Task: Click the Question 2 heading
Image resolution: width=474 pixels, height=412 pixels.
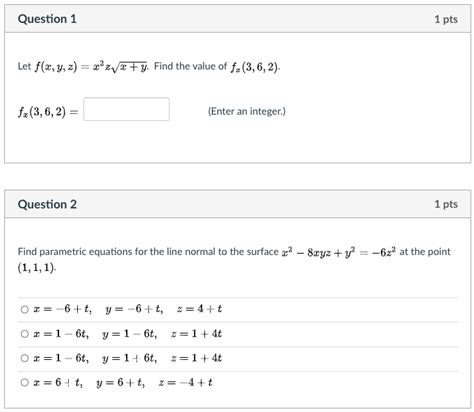Action: pyautogui.click(x=47, y=204)
